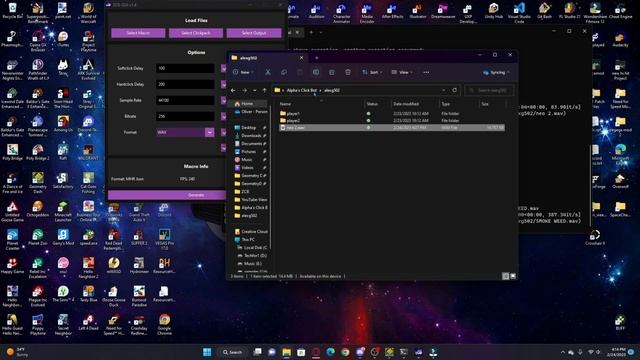The width and height of the screenshot is (640, 360).
Task: Select the player1 folder
Action: pos(293,114)
